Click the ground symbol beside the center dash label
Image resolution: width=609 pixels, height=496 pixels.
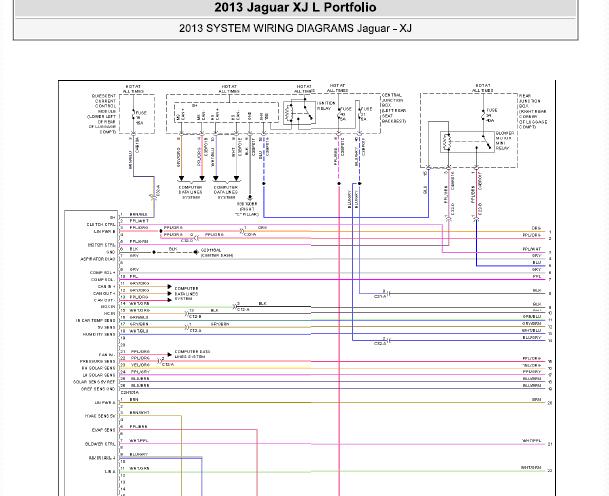coord(196,252)
